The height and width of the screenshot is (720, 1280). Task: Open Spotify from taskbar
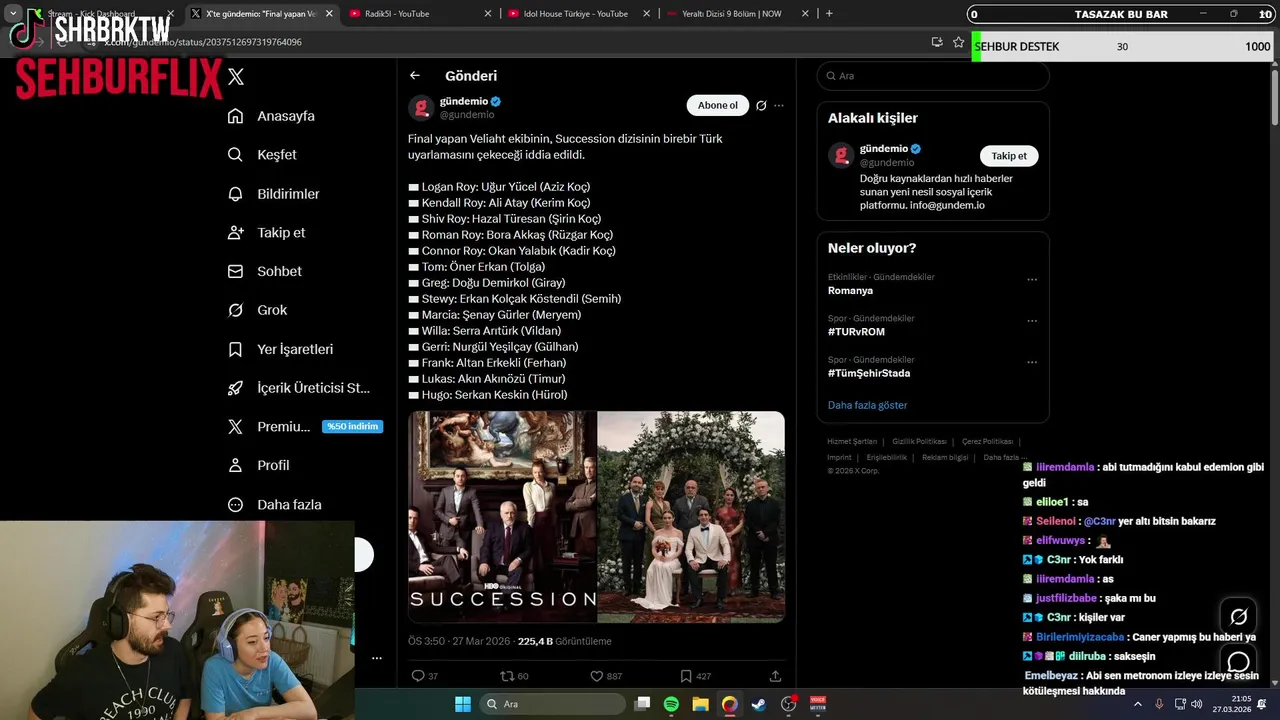tap(671, 704)
